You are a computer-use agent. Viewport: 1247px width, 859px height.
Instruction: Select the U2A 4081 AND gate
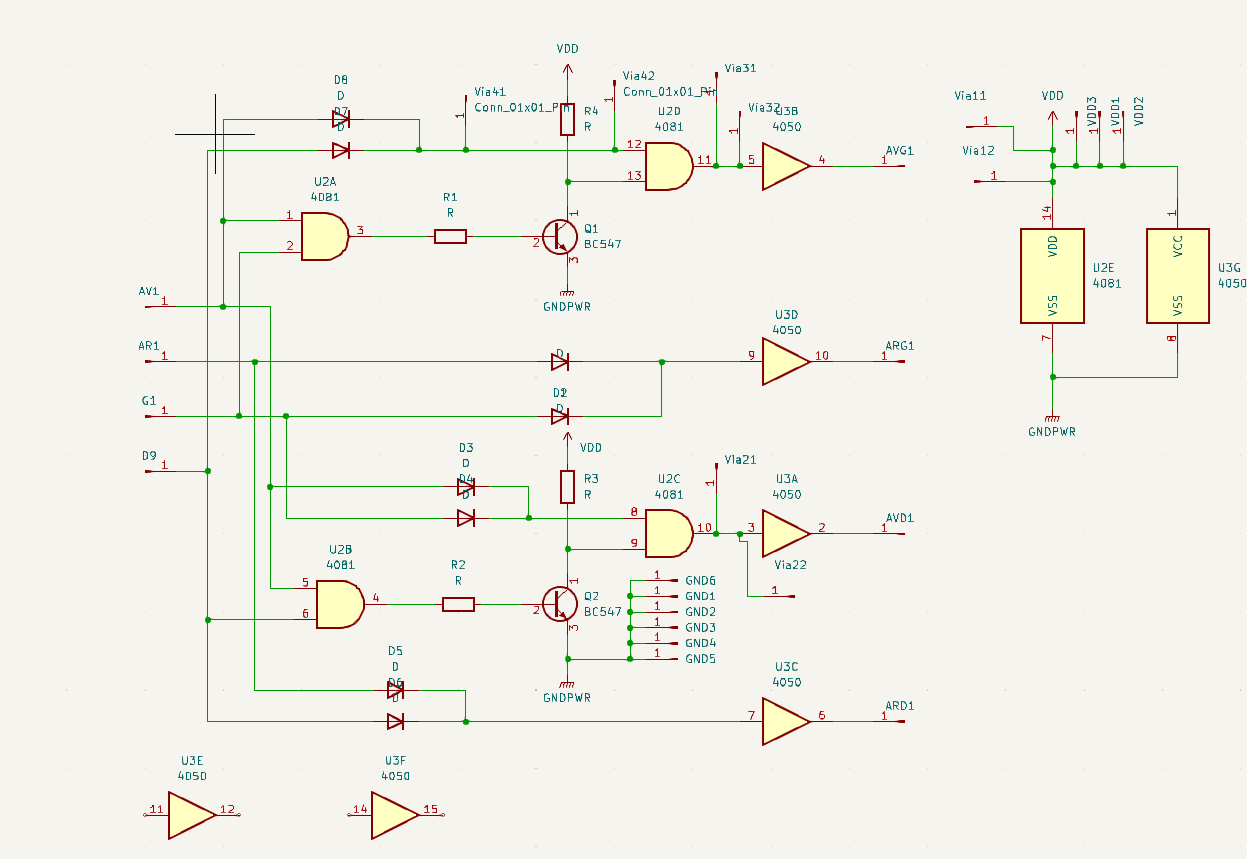[x=324, y=237]
